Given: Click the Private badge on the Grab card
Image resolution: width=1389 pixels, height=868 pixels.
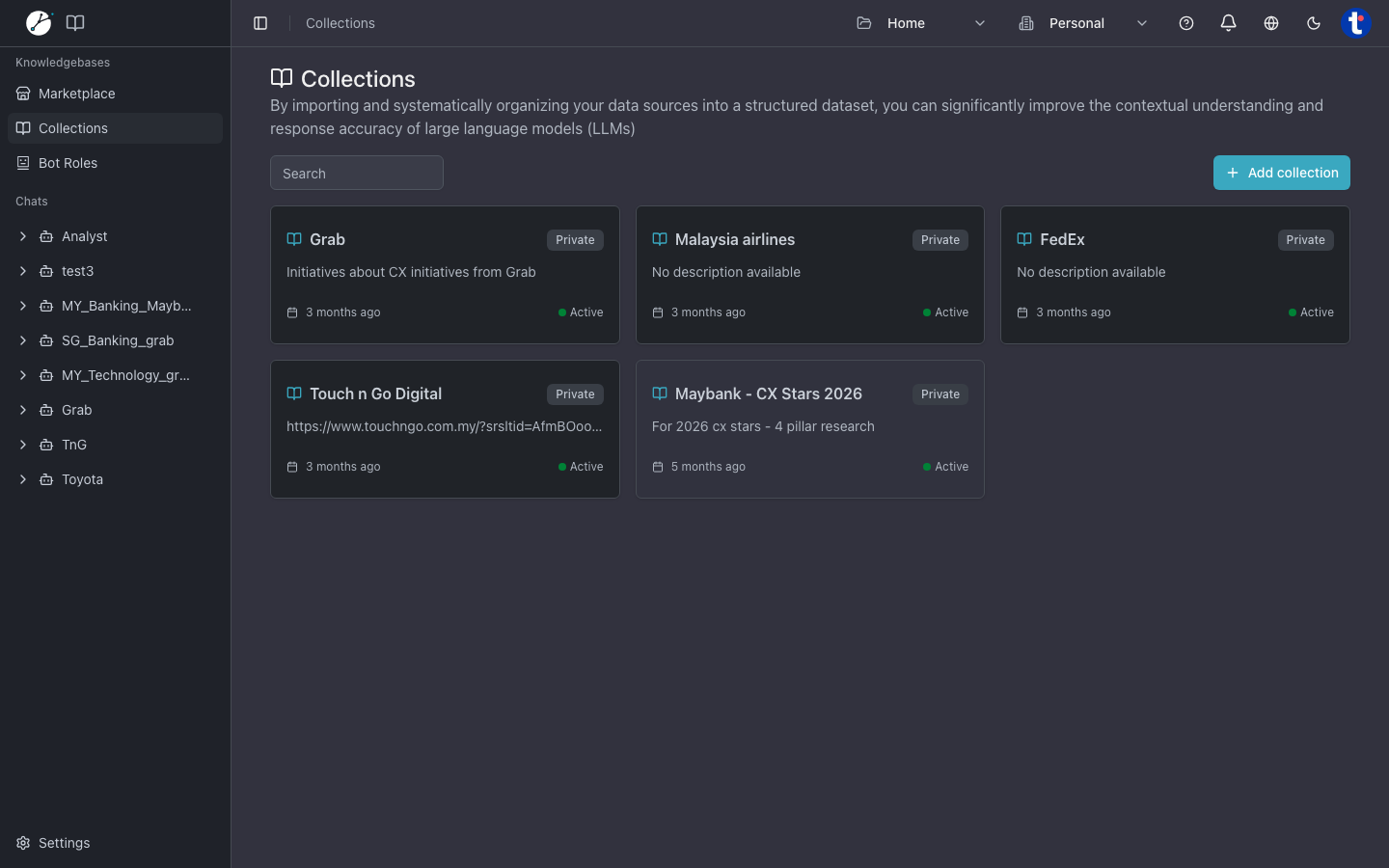Looking at the screenshot, I should pyautogui.click(x=575, y=240).
